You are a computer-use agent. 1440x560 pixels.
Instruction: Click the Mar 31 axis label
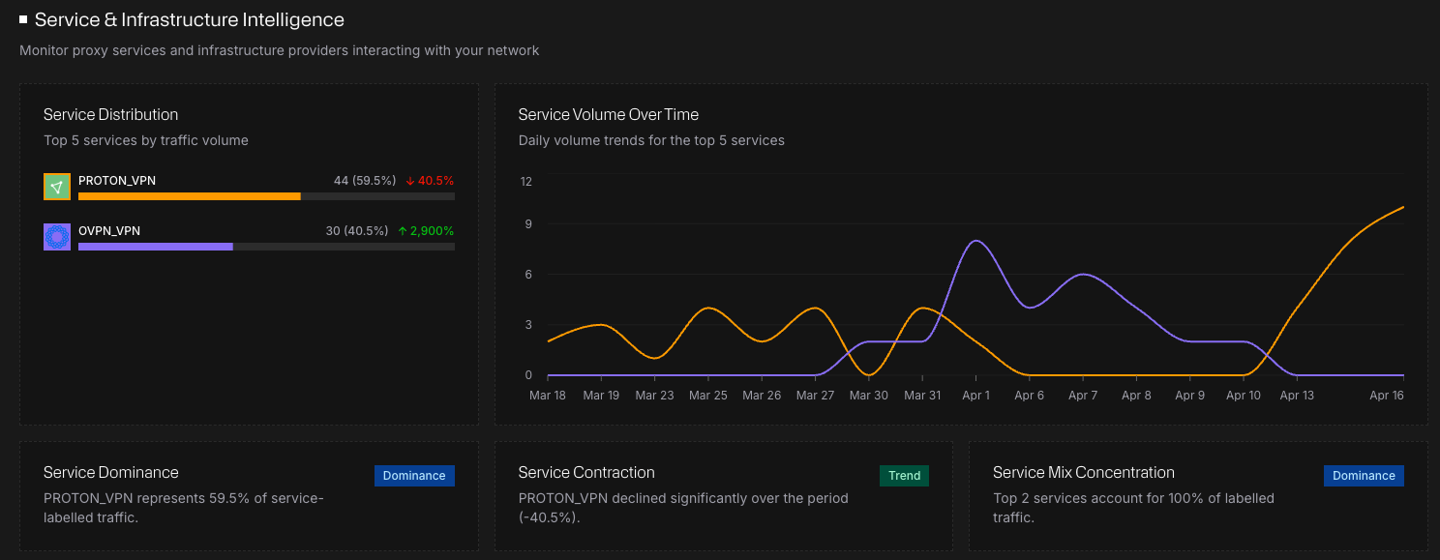coord(922,396)
